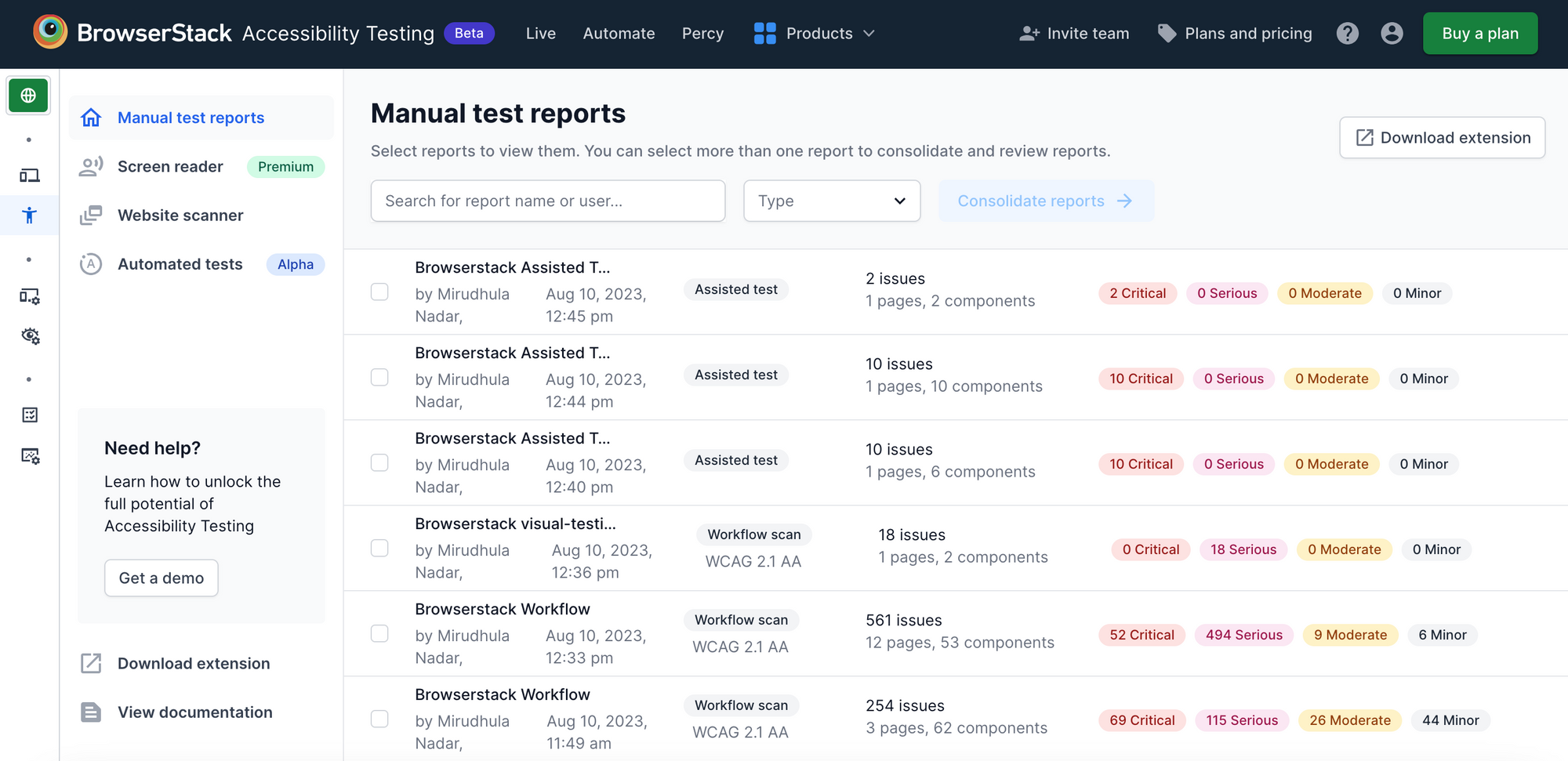The image size is (1568, 761).
Task: Open the checklist icon in the left sidebar
Action: tap(29, 415)
